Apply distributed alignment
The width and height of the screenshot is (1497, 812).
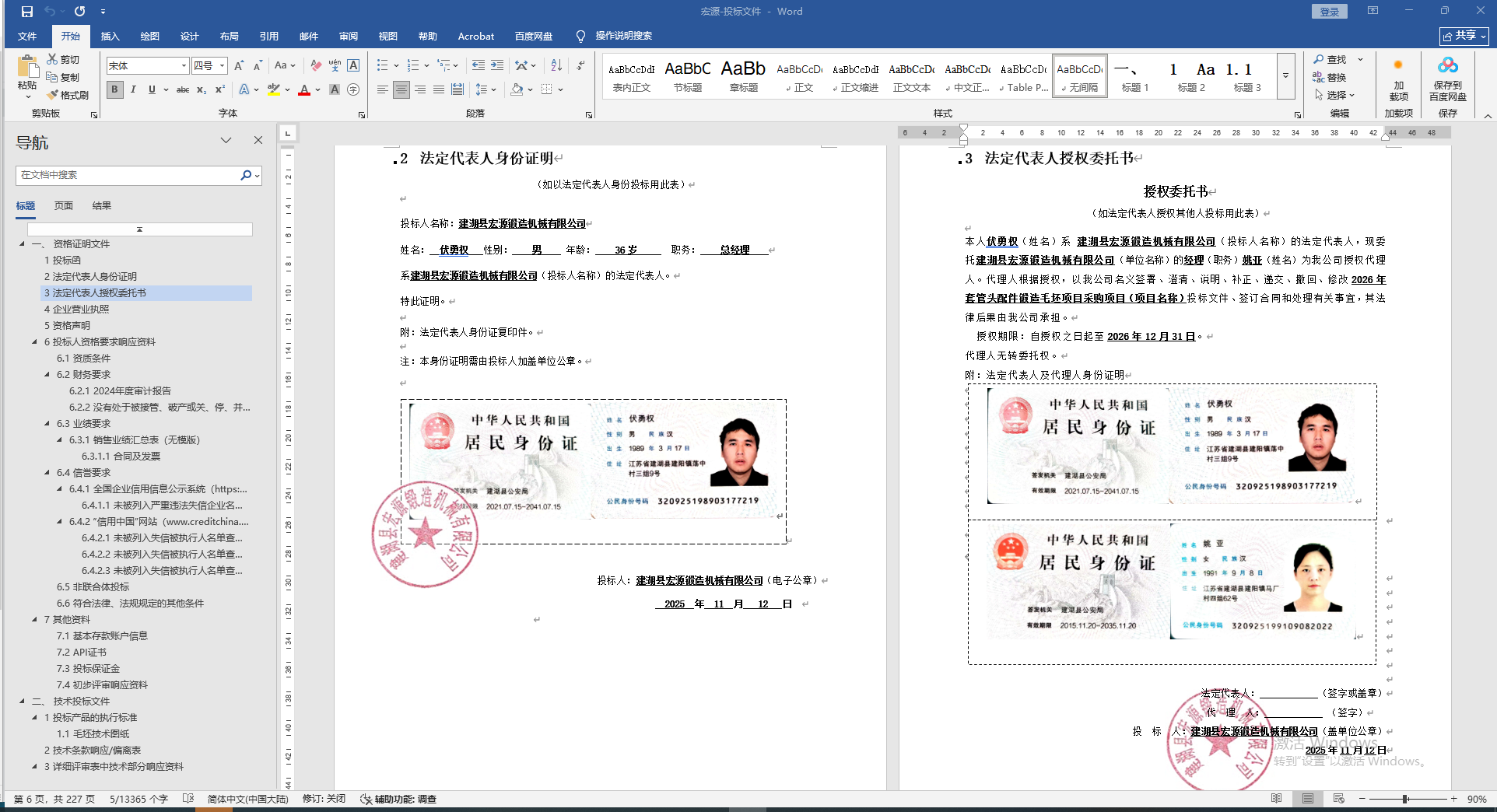click(458, 89)
